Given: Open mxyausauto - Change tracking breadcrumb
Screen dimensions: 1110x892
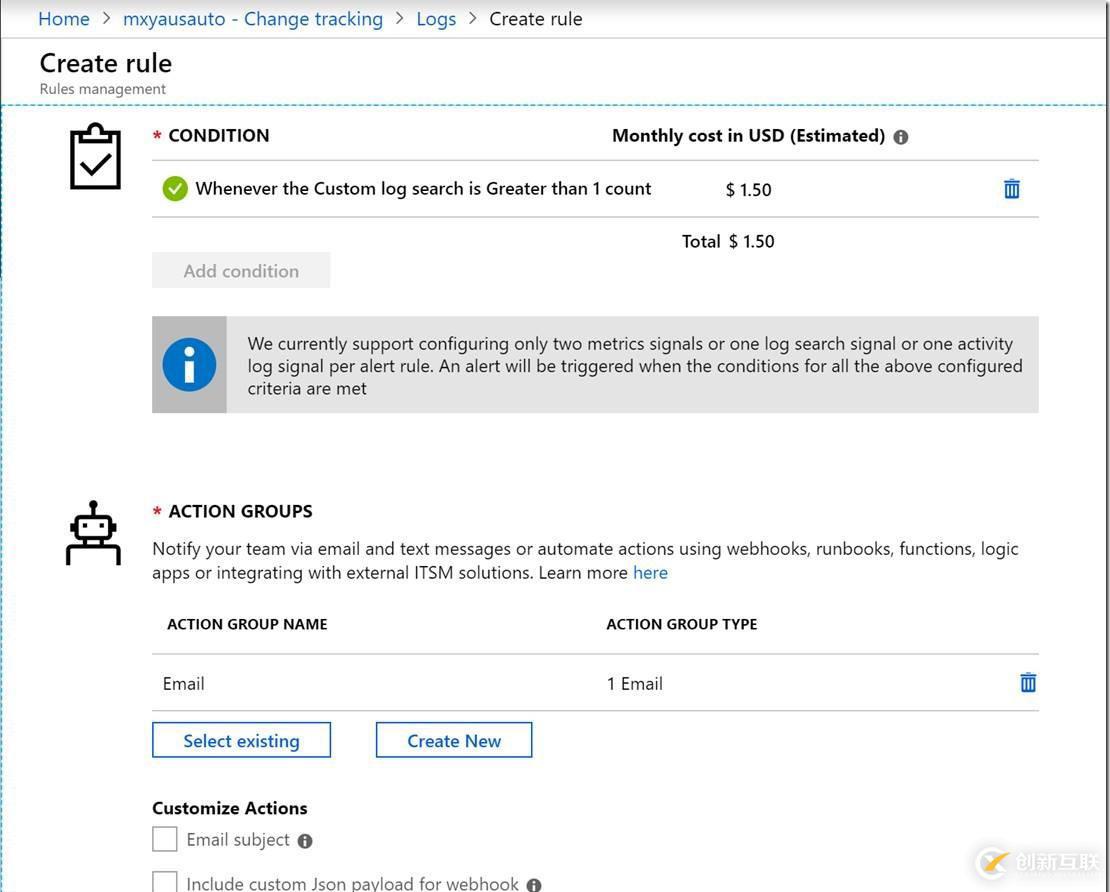Looking at the screenshot, I should 252,19.
